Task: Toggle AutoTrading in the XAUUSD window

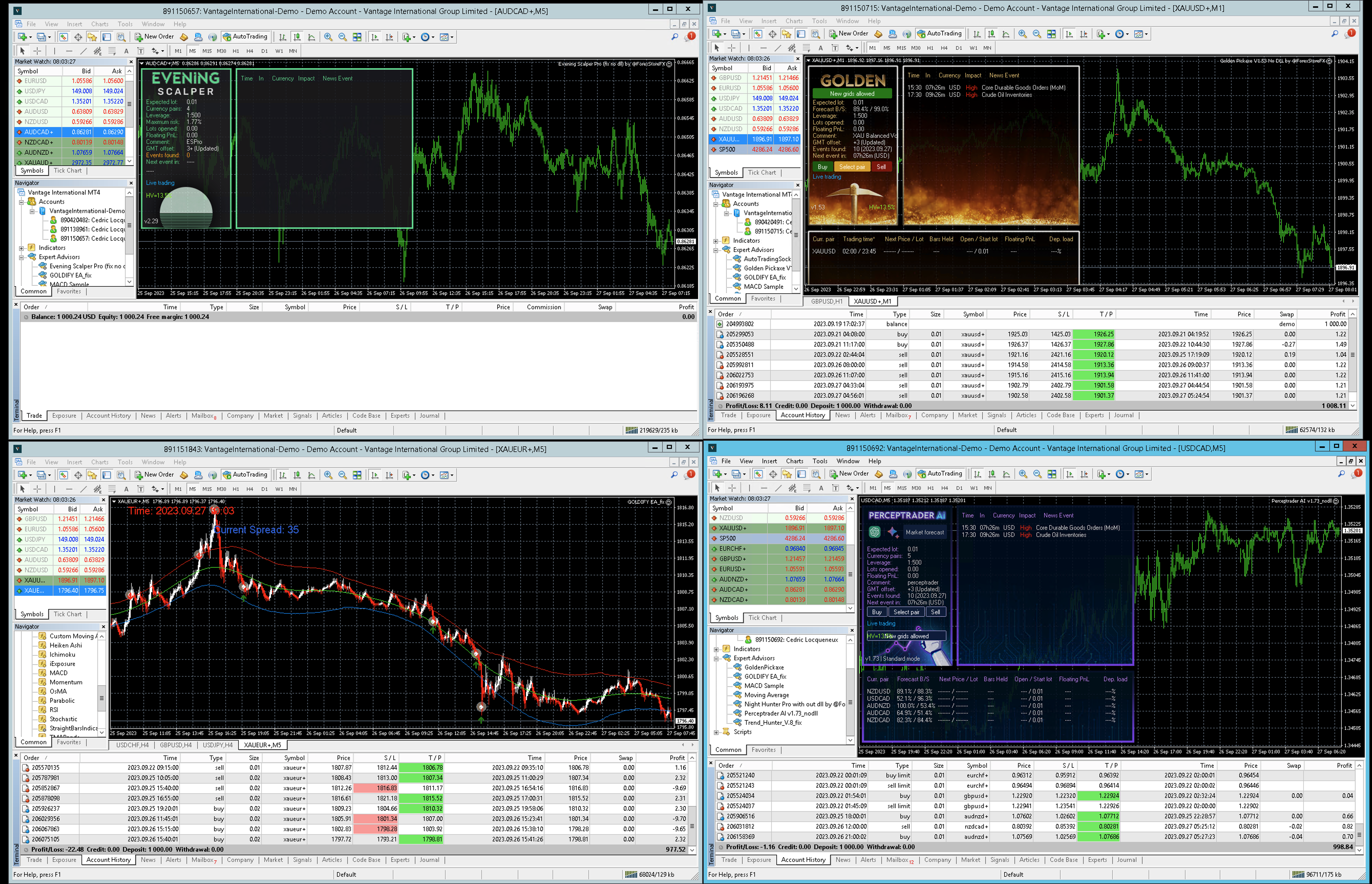Action: pyautogui.click(x=939, y=34)
